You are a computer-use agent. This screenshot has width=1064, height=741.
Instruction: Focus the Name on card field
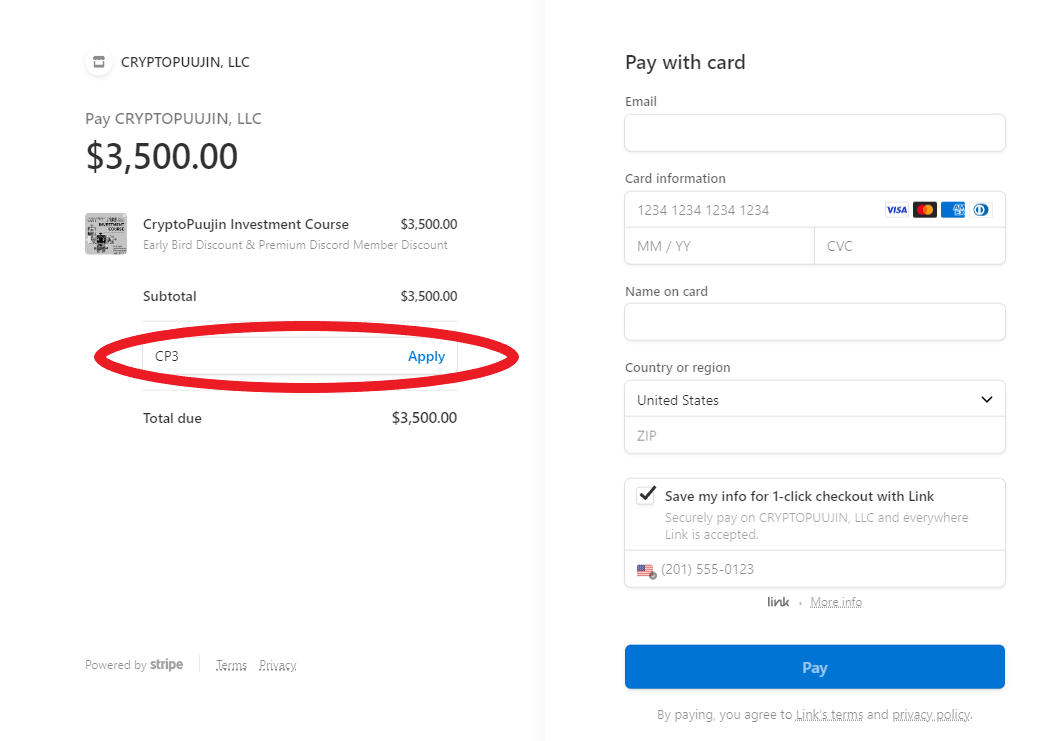814,322
